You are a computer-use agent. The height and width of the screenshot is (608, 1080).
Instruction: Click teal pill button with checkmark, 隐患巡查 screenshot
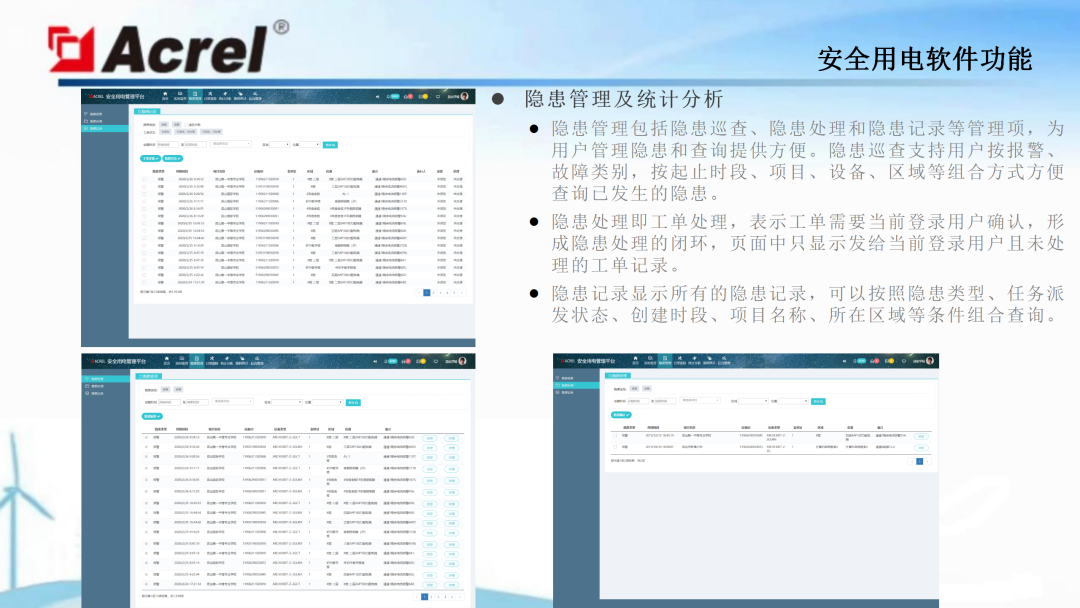click(152, 416)
